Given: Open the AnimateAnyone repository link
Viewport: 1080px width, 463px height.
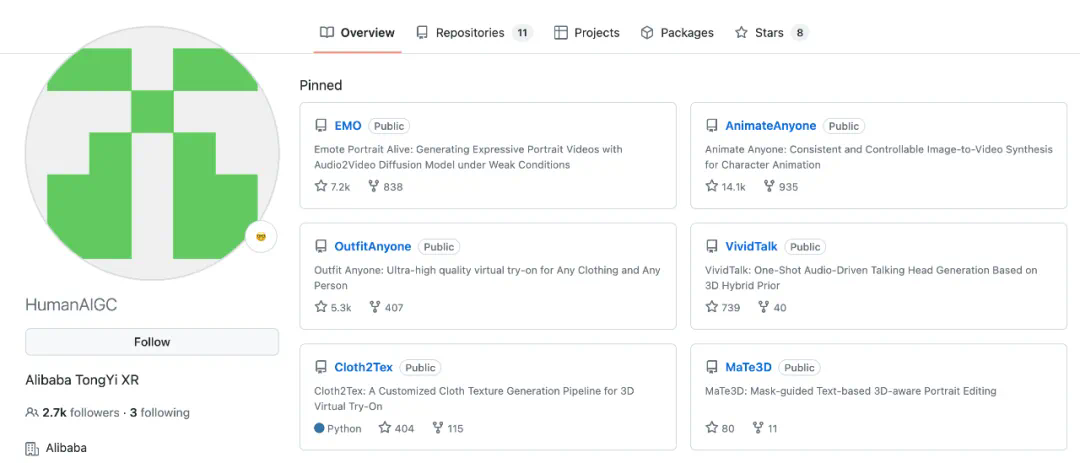Looking at the screenshot, I should coord(770,126).
